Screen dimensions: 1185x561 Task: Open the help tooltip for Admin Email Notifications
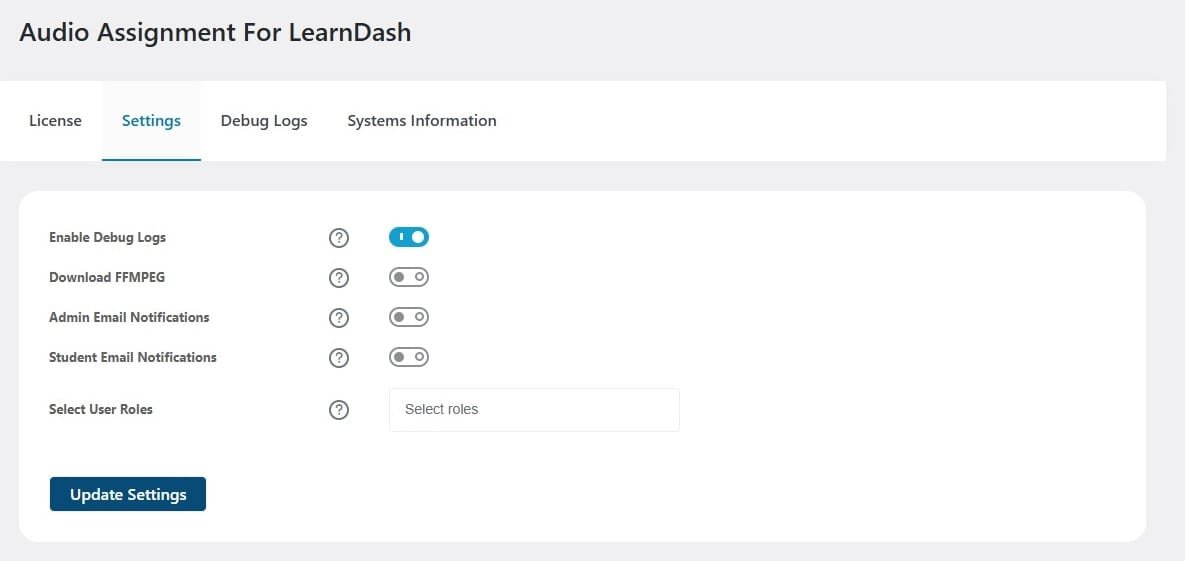click(339, 318)
